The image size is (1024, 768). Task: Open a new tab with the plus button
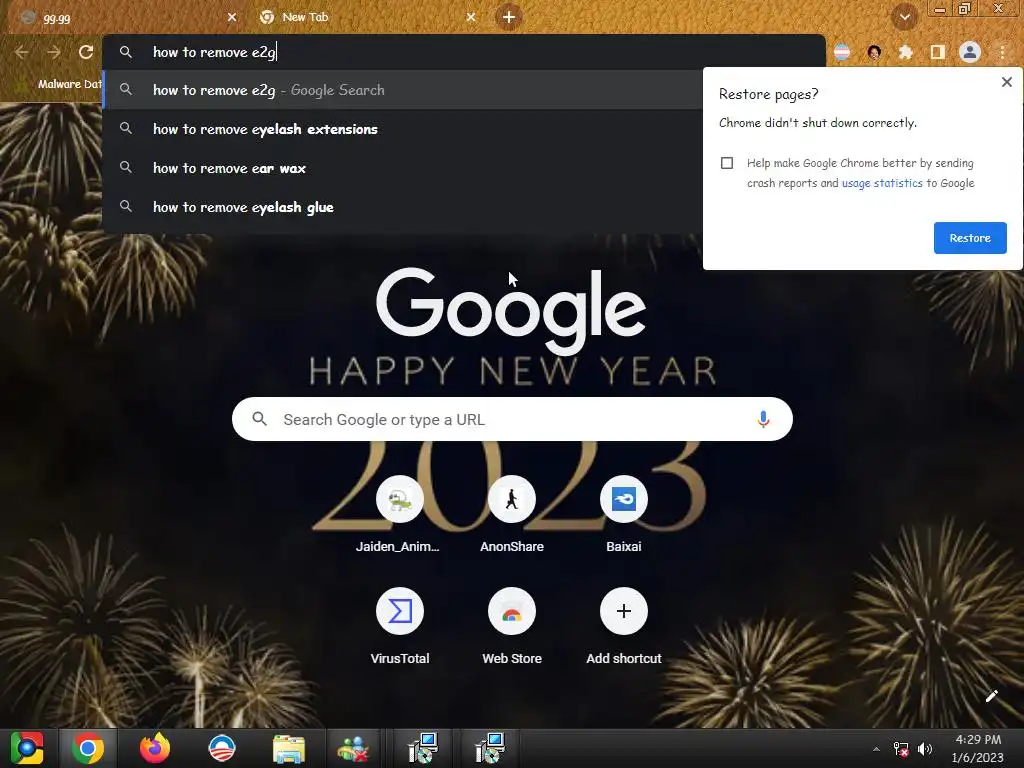coord(509,17)
